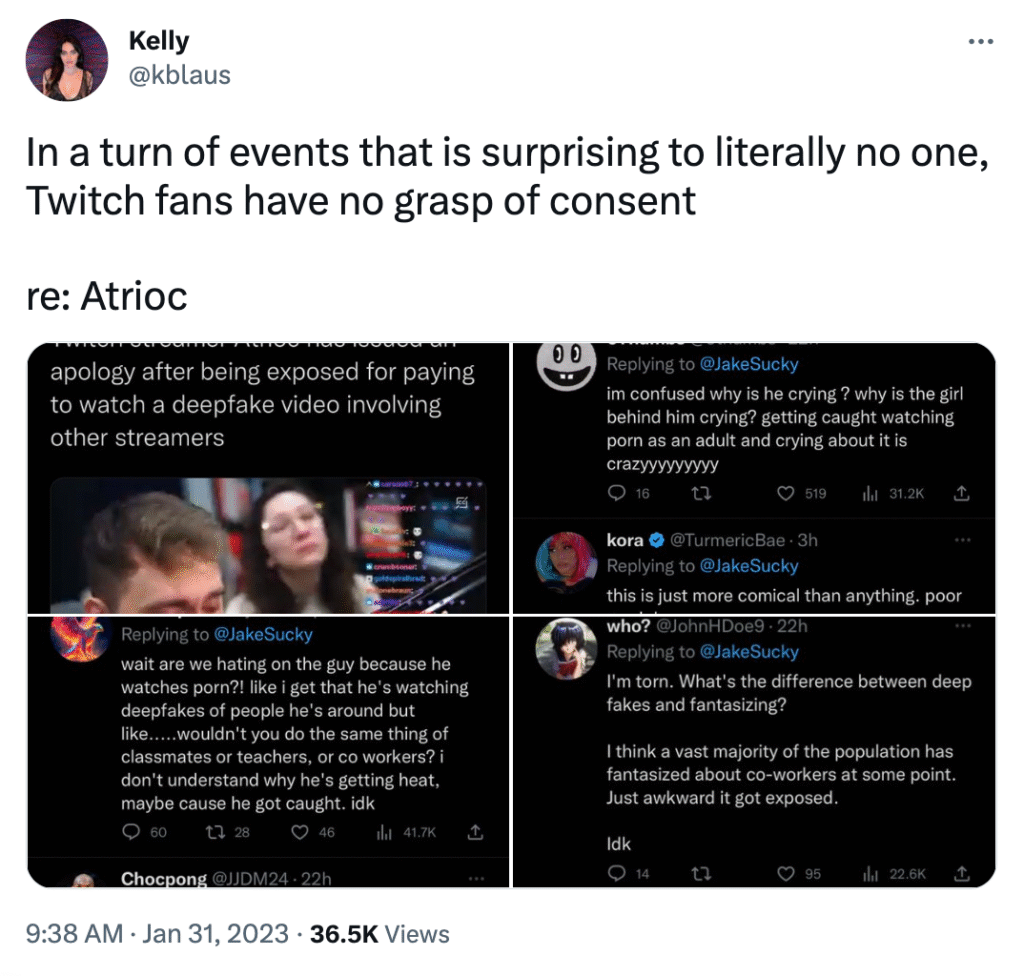Click kora's pink-haired avatar
This screenshot has height=976, width=1024.
566,560
